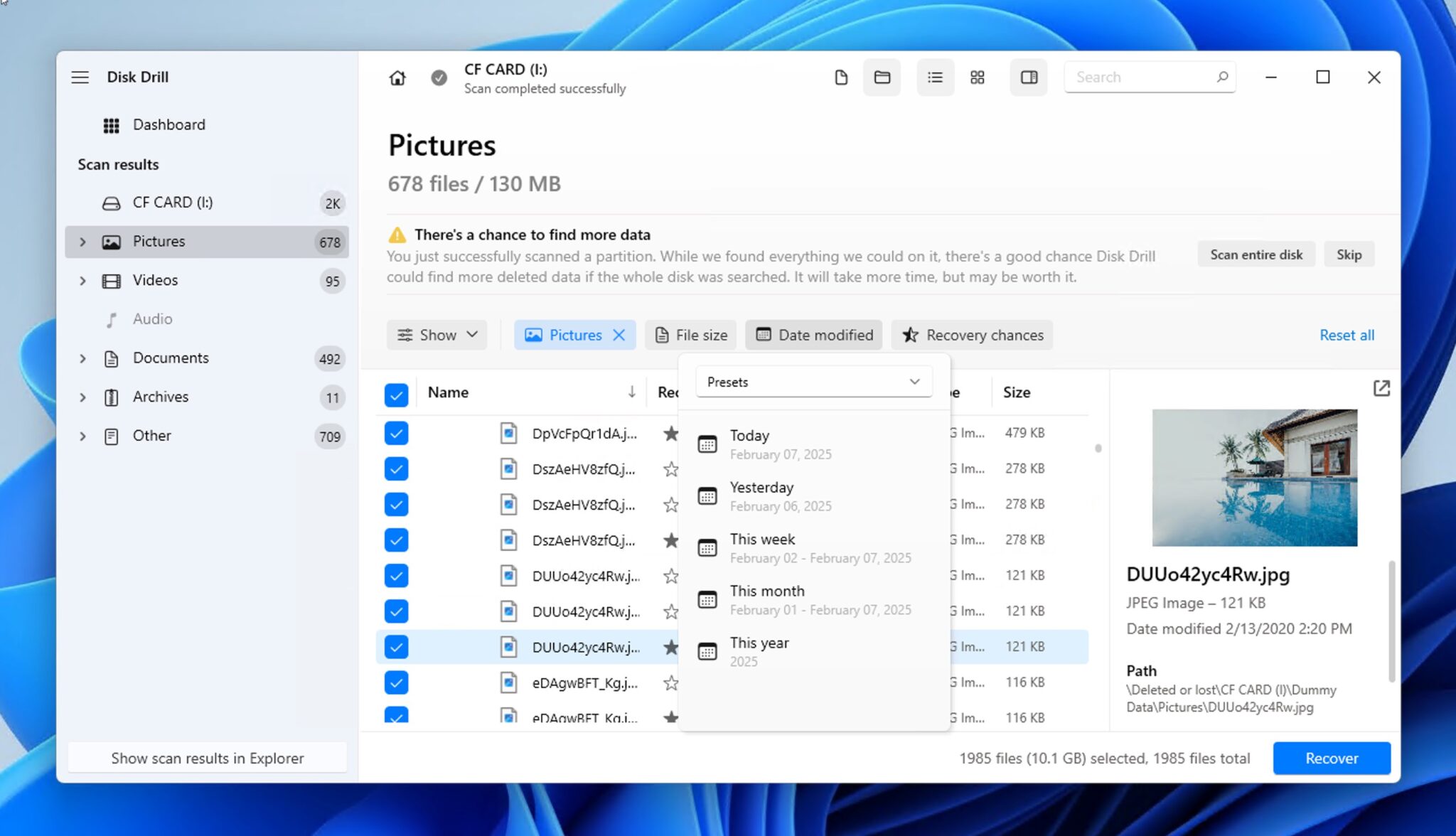
Task: Uncheck first DszAeHV8zfQ.j... file checkbox
Action: (396, 468)
